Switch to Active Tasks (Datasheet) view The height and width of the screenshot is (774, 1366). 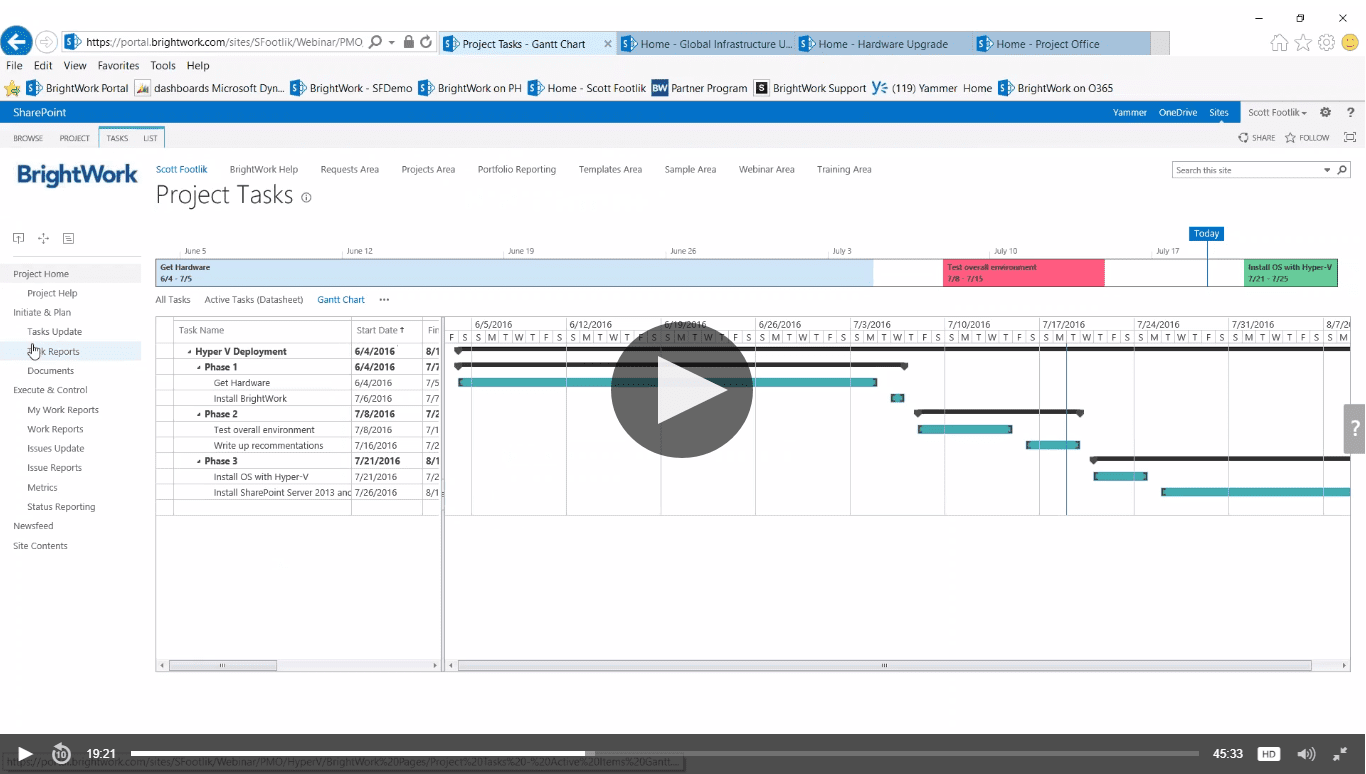click(255, 300)
